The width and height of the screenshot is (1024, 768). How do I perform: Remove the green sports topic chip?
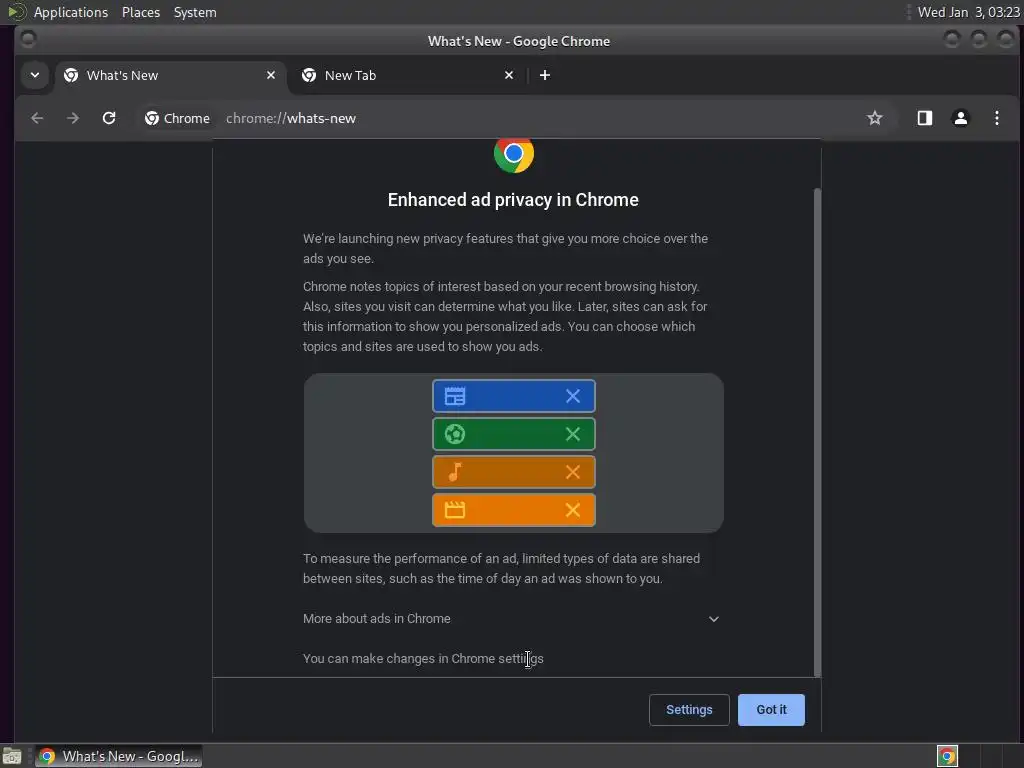click(x=573, y=434)
